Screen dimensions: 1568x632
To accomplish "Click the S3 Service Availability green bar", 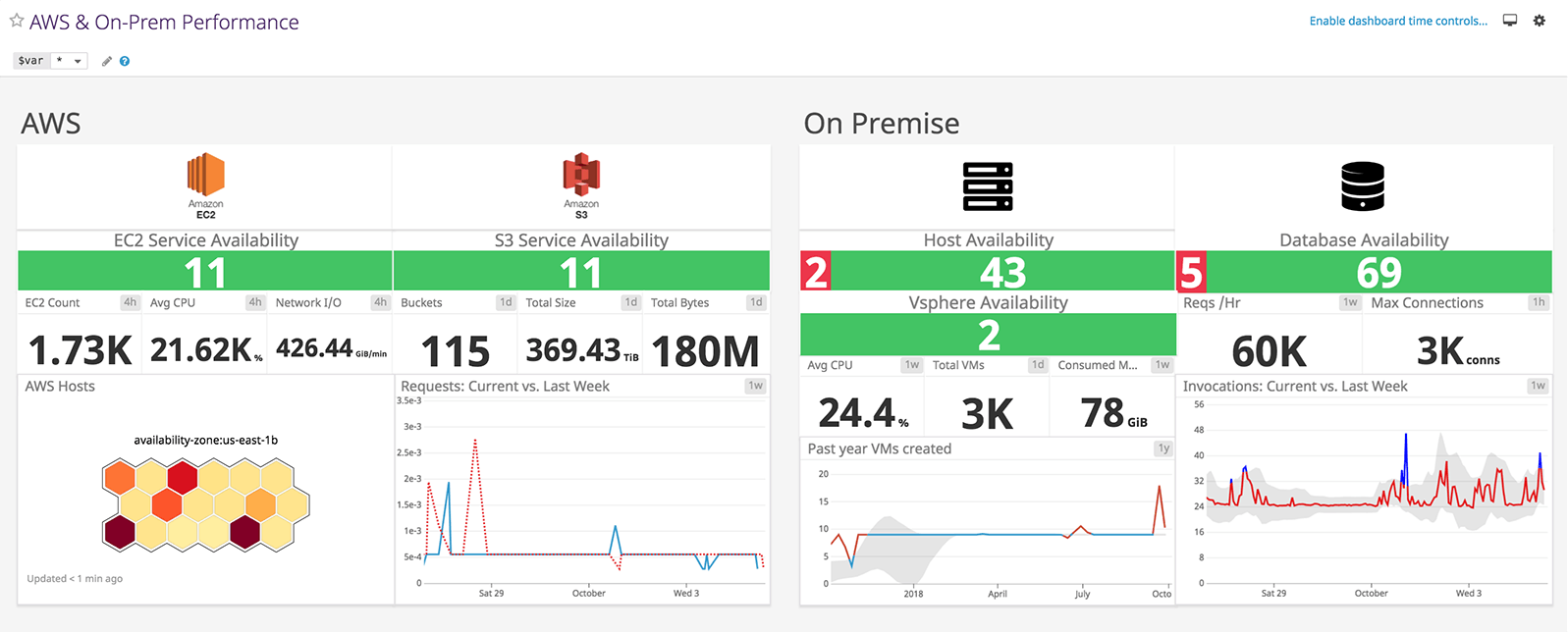I will 581,272.
